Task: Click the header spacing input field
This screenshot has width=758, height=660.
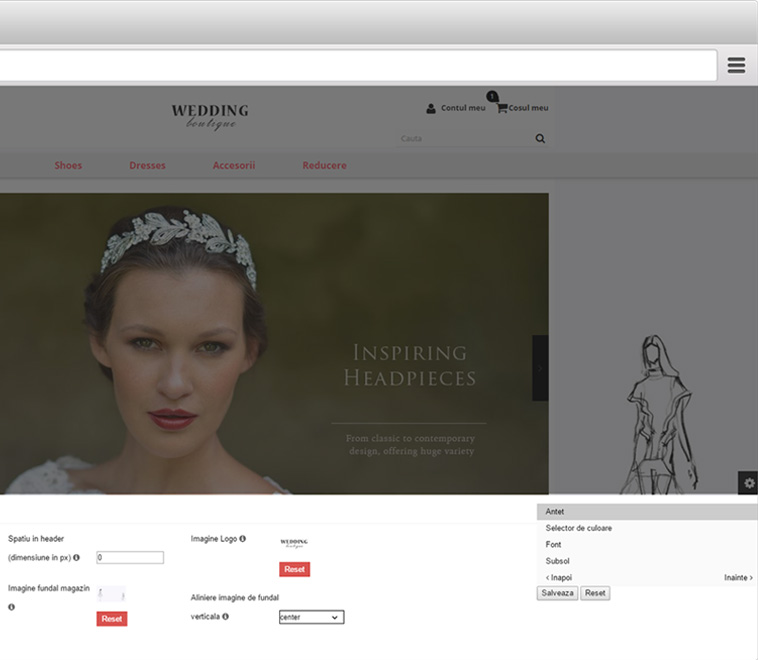Action: tap(130, 558)
